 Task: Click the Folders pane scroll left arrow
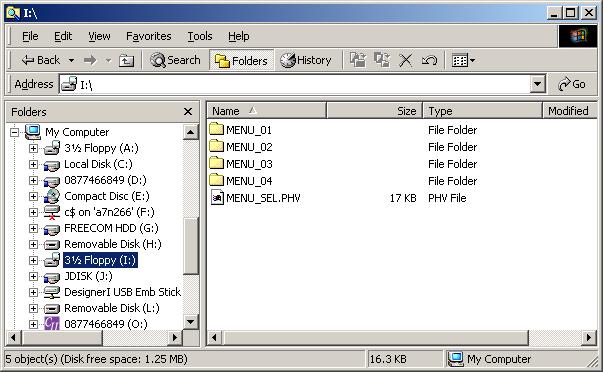[14, 338]
